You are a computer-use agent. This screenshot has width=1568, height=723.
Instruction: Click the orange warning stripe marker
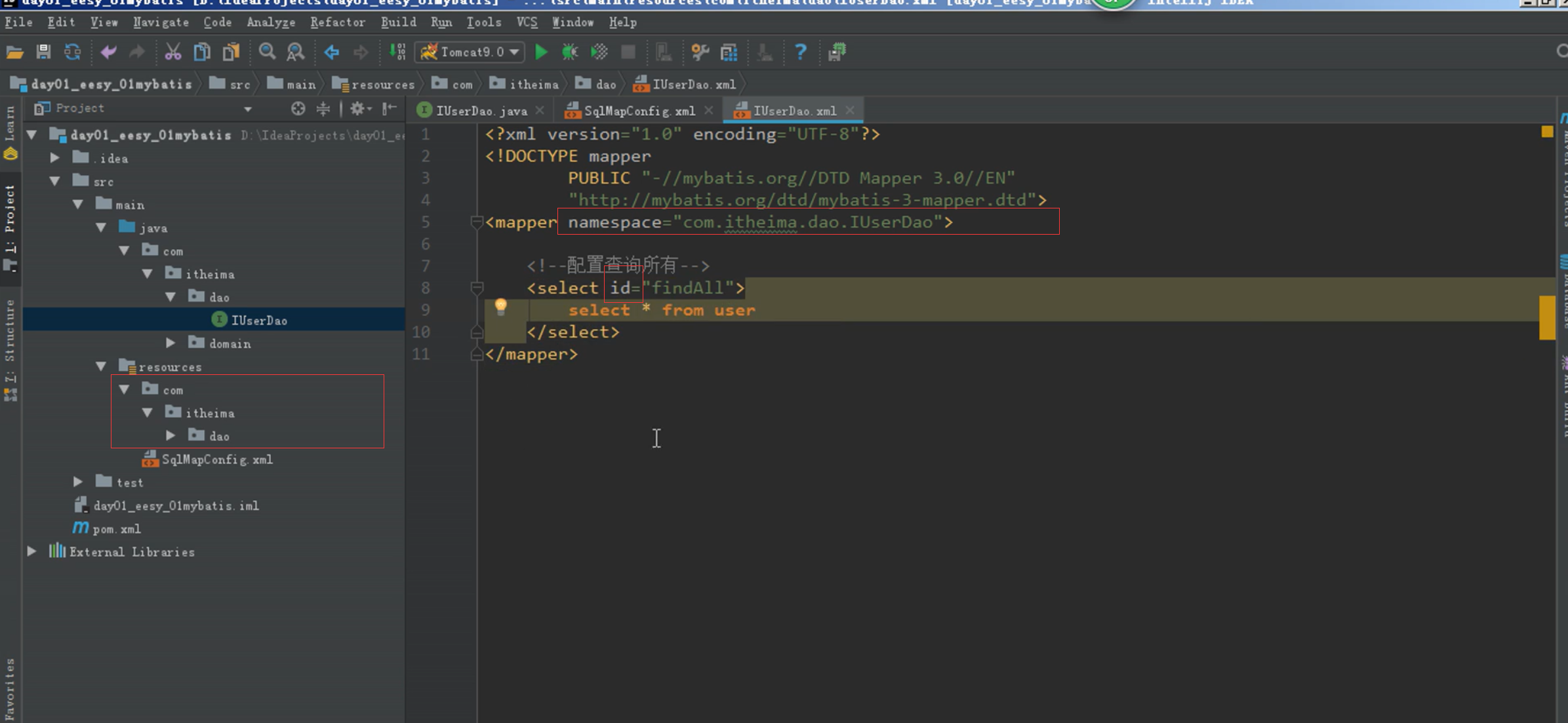tap(1546, 318)
